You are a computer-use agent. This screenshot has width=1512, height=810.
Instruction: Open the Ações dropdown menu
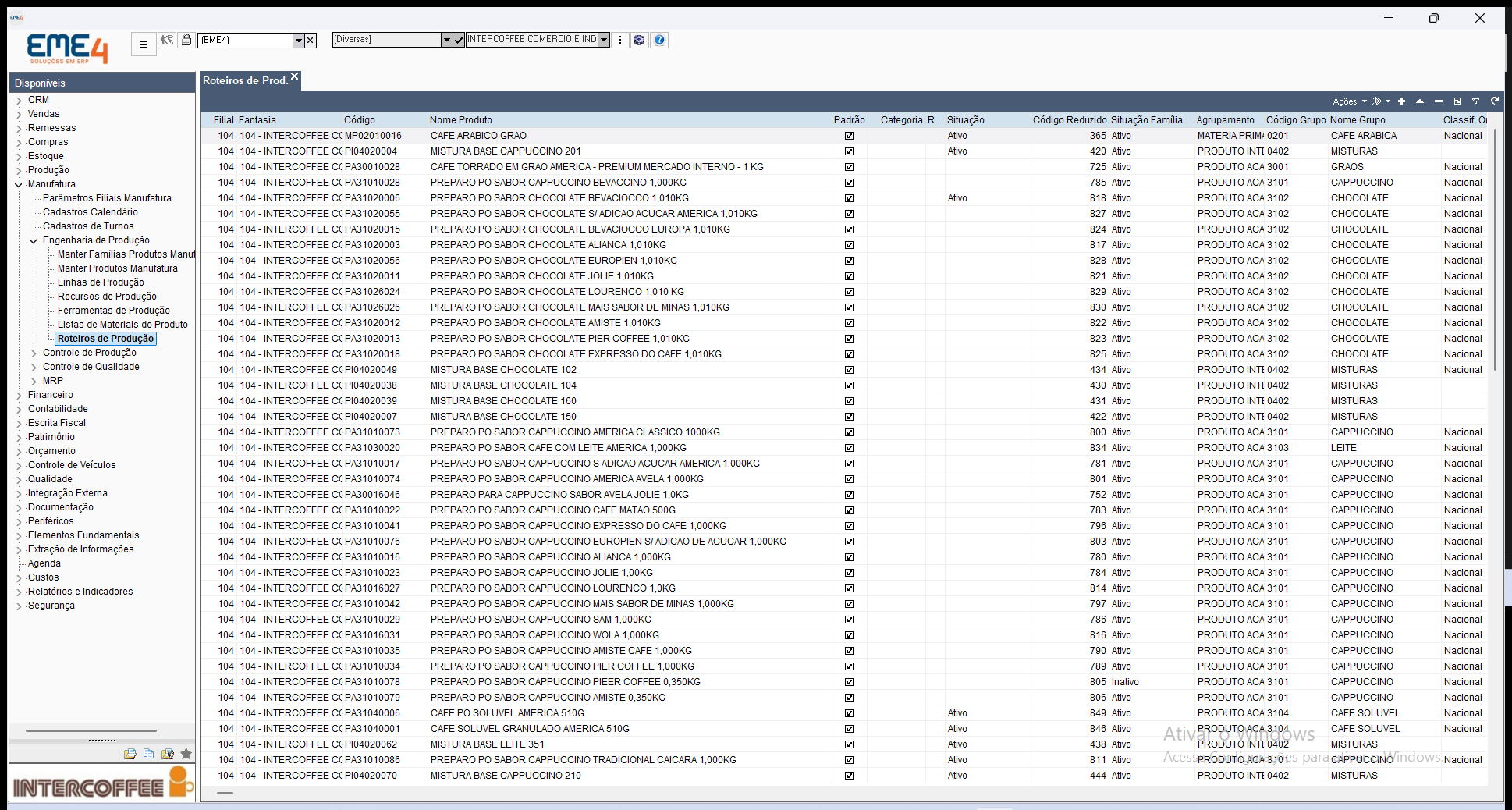(1349, 101)
